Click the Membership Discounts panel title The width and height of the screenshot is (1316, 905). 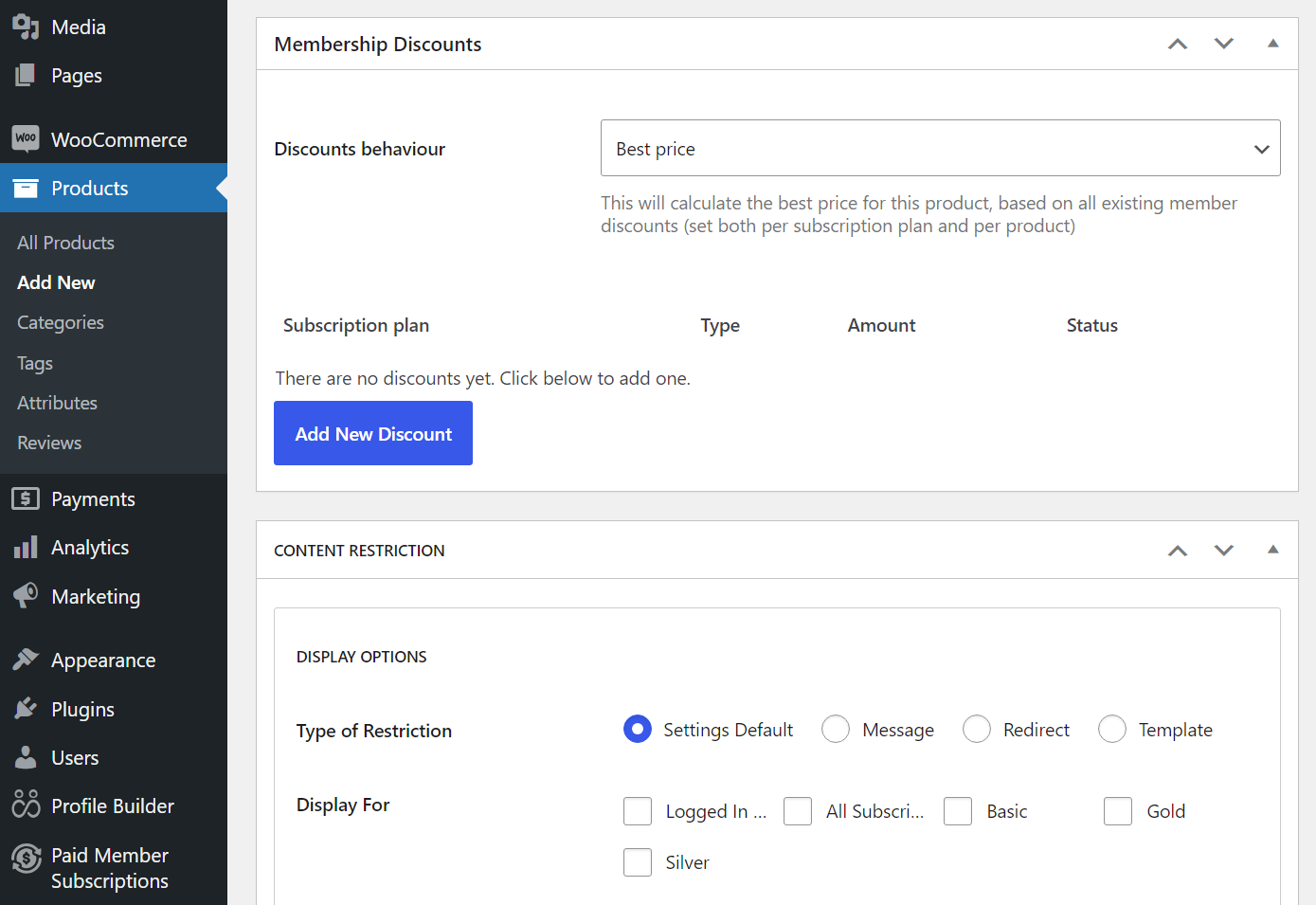[x=377, y=44]
